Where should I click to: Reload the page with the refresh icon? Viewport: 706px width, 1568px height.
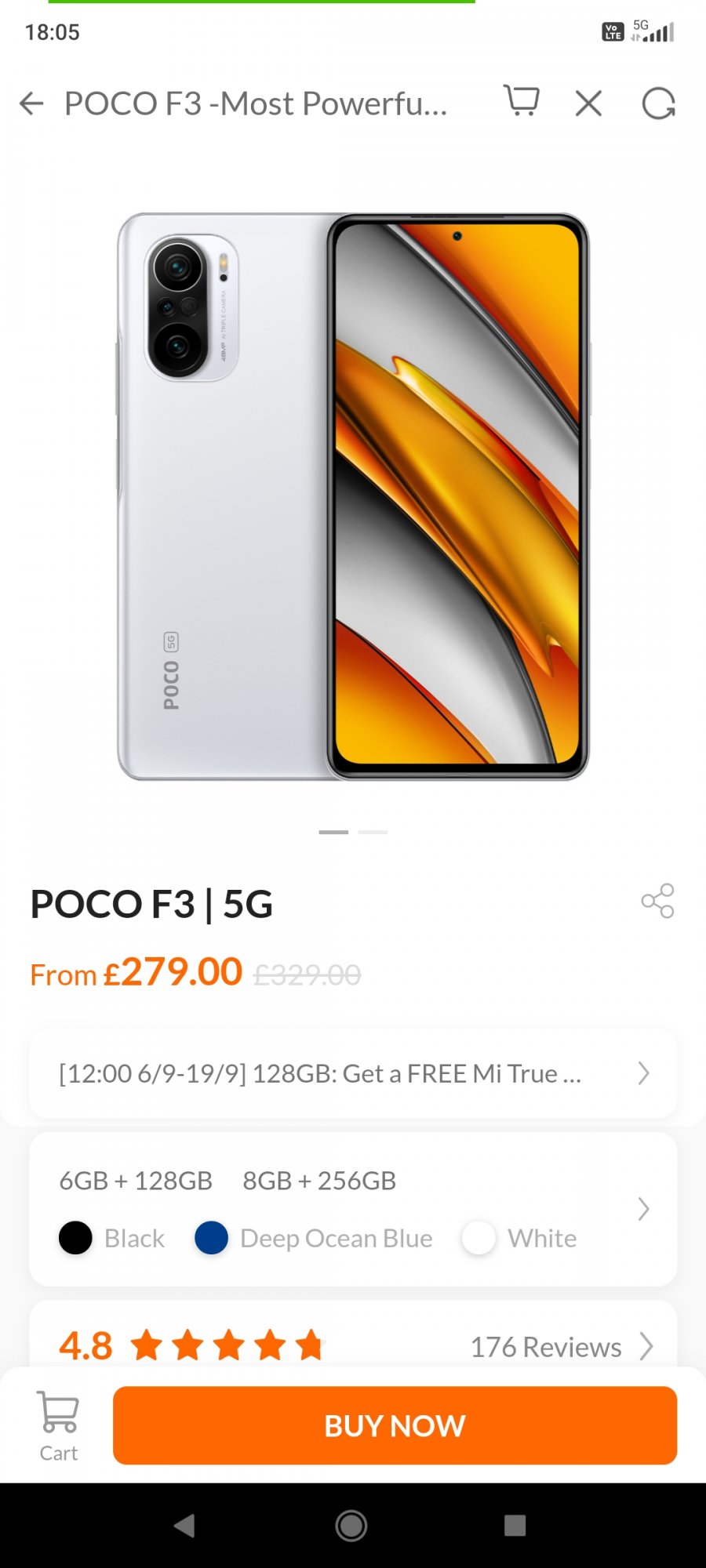(659, 103)
